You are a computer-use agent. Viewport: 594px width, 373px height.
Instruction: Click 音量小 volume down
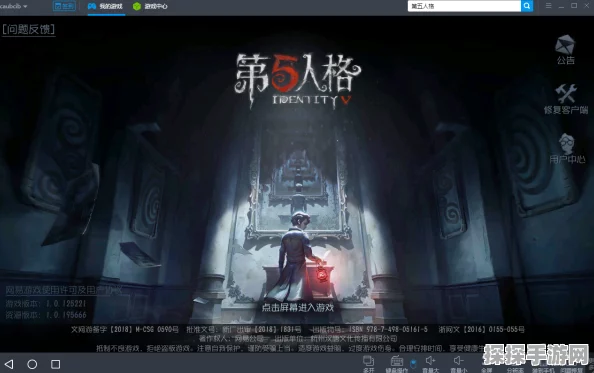coord(459,364)
